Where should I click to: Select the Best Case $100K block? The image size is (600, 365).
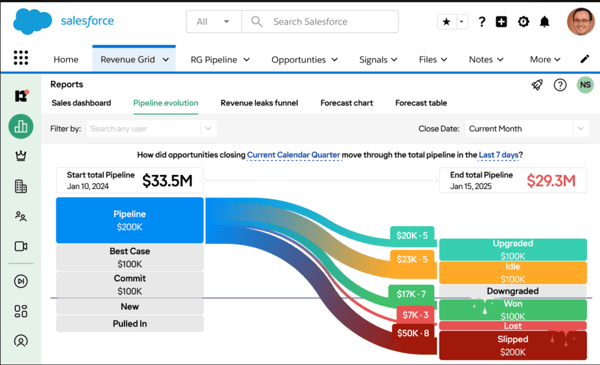click(130, 257)
